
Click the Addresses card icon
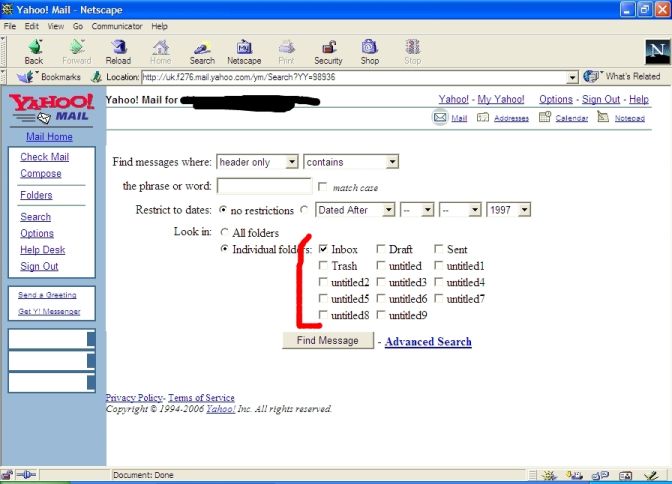pyautogui.click(x=483, y=117)
